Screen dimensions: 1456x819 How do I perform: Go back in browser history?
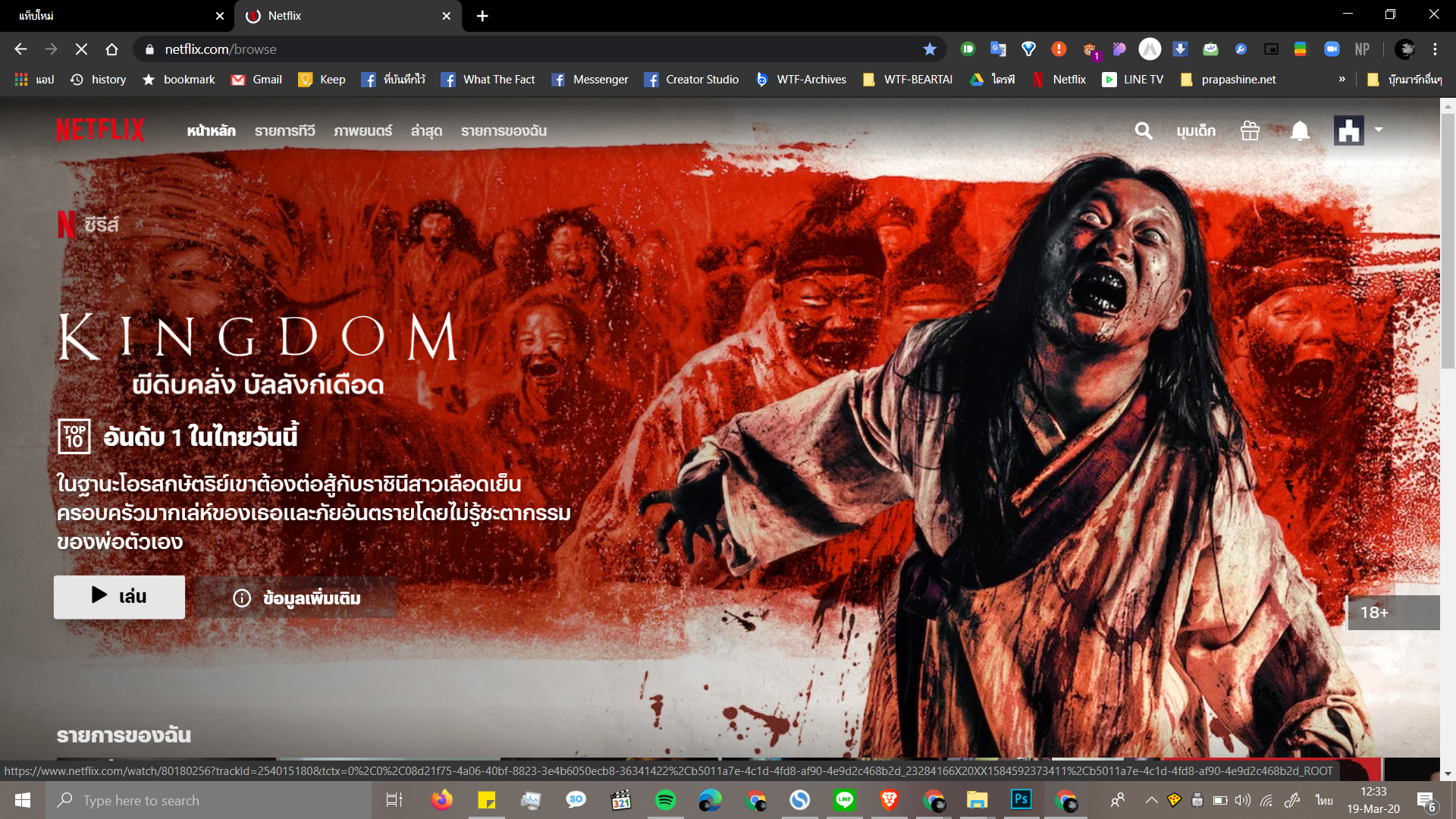20,49
